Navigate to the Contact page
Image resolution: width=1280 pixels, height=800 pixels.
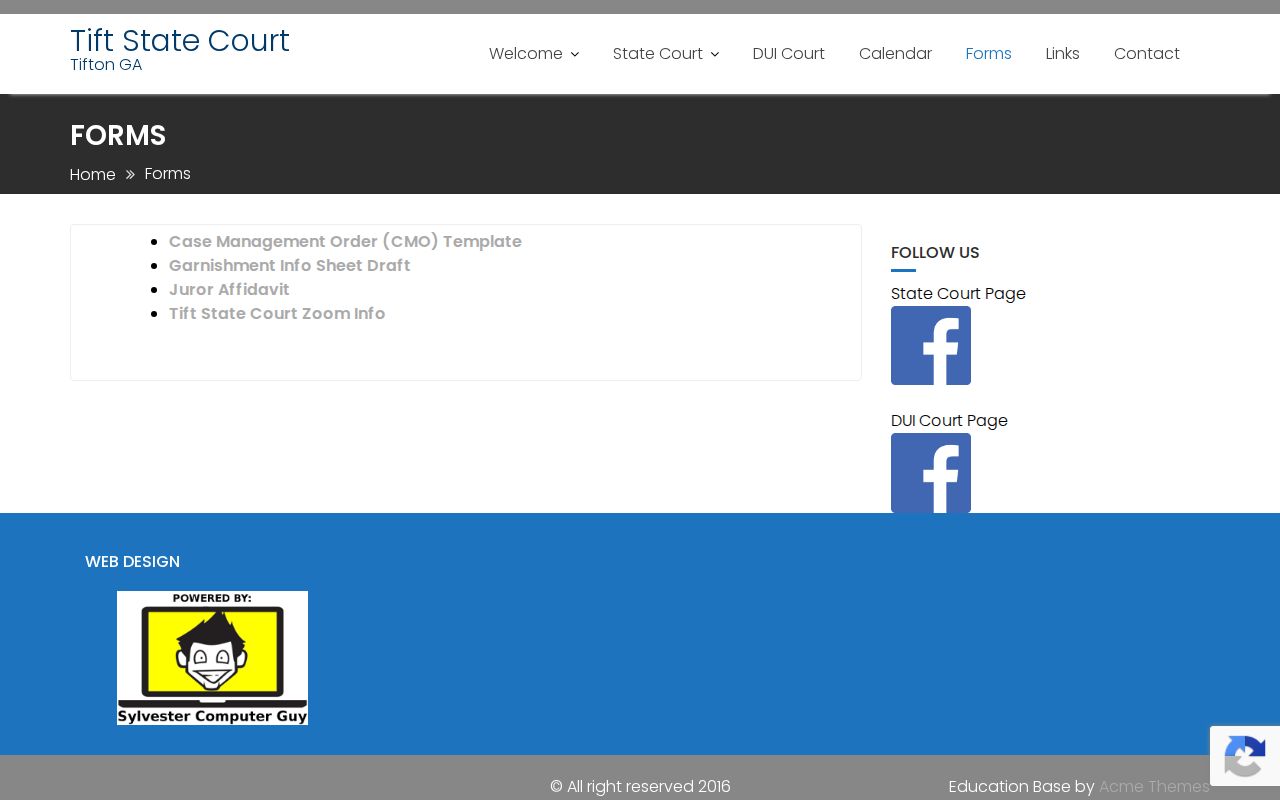pos(1147,54)
